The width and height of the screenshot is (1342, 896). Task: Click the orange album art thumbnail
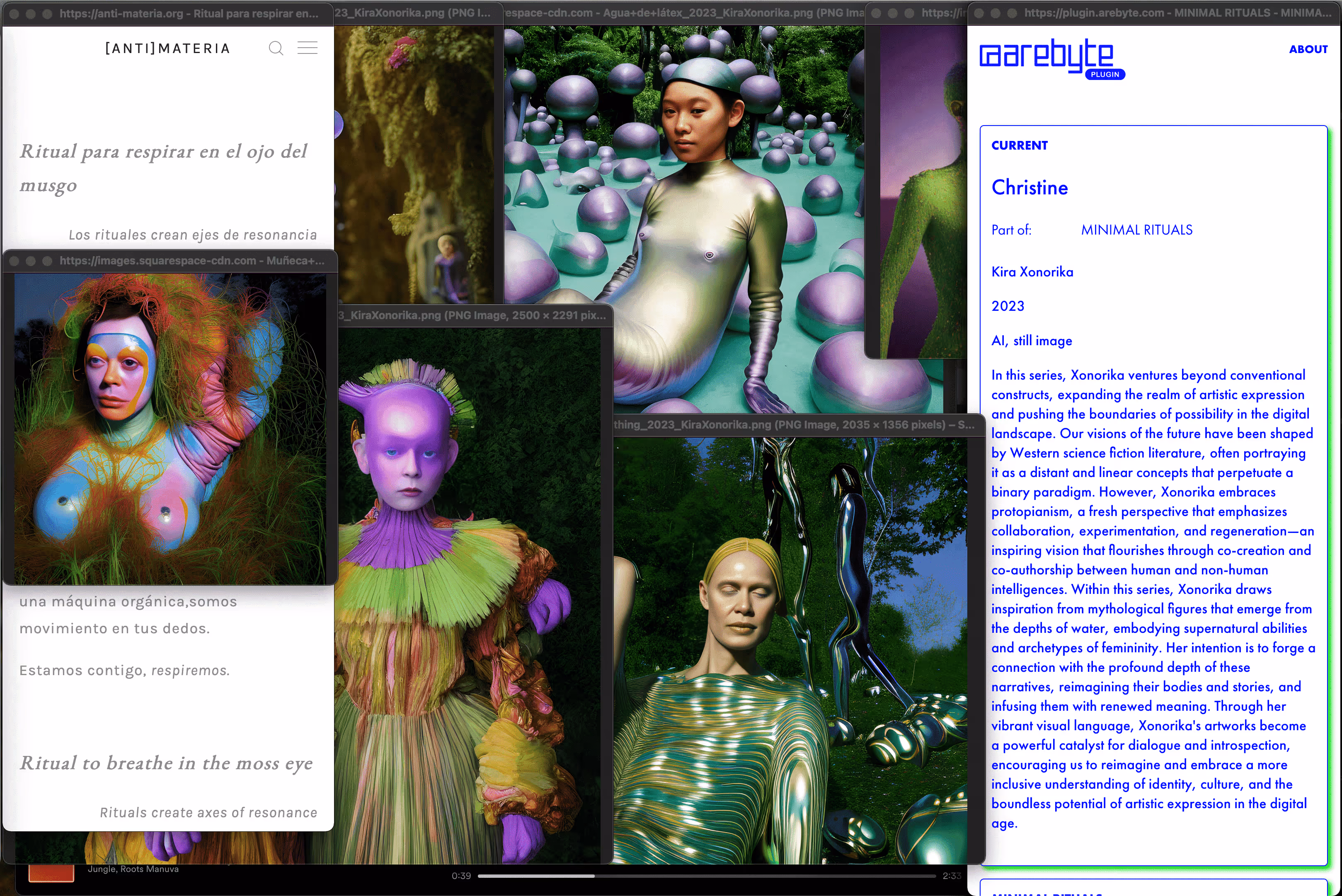51,873
